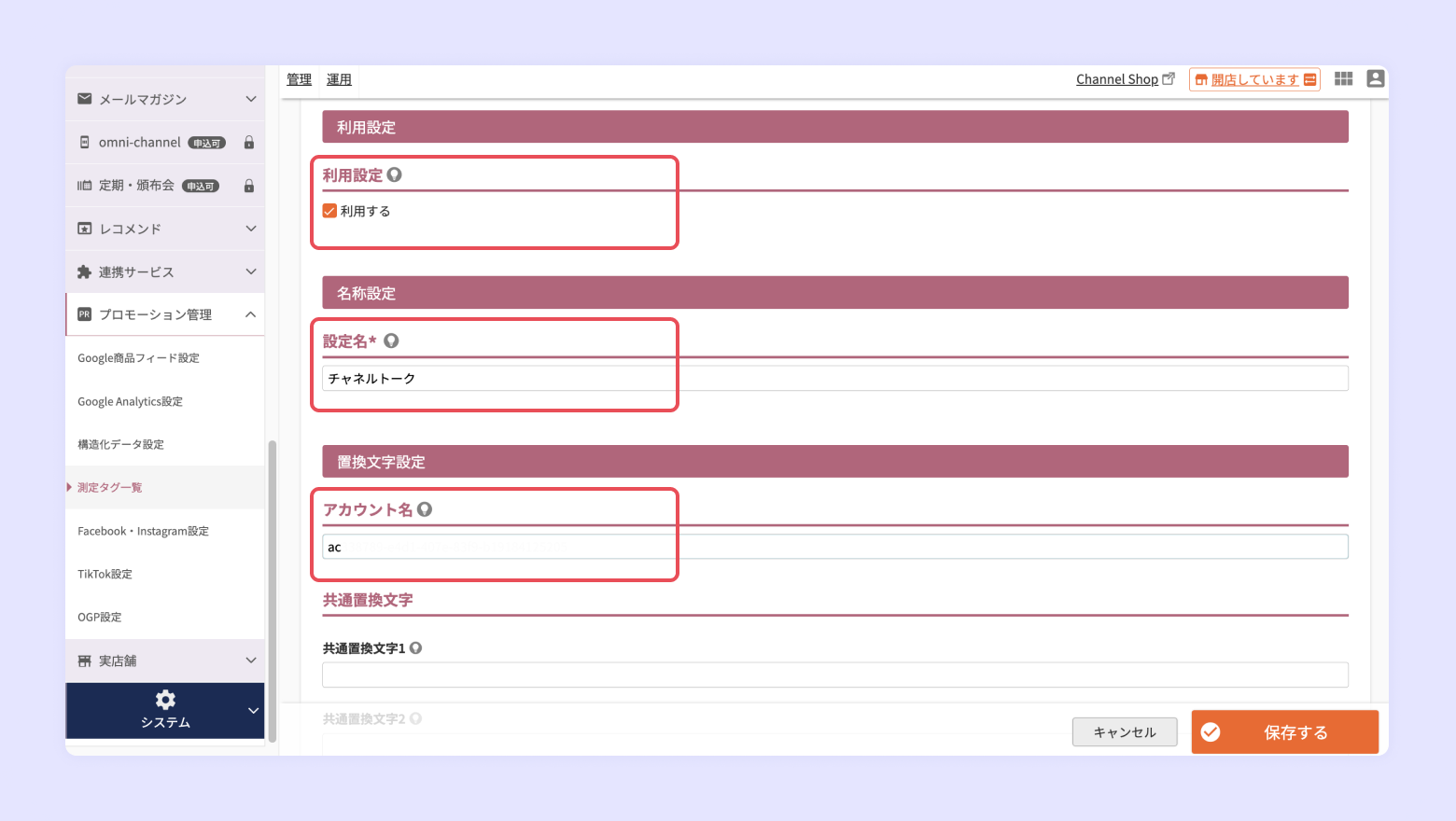Collapse the プロモーション管理 section
Viewport: 1456px width, 821px height.
[250, 314]
